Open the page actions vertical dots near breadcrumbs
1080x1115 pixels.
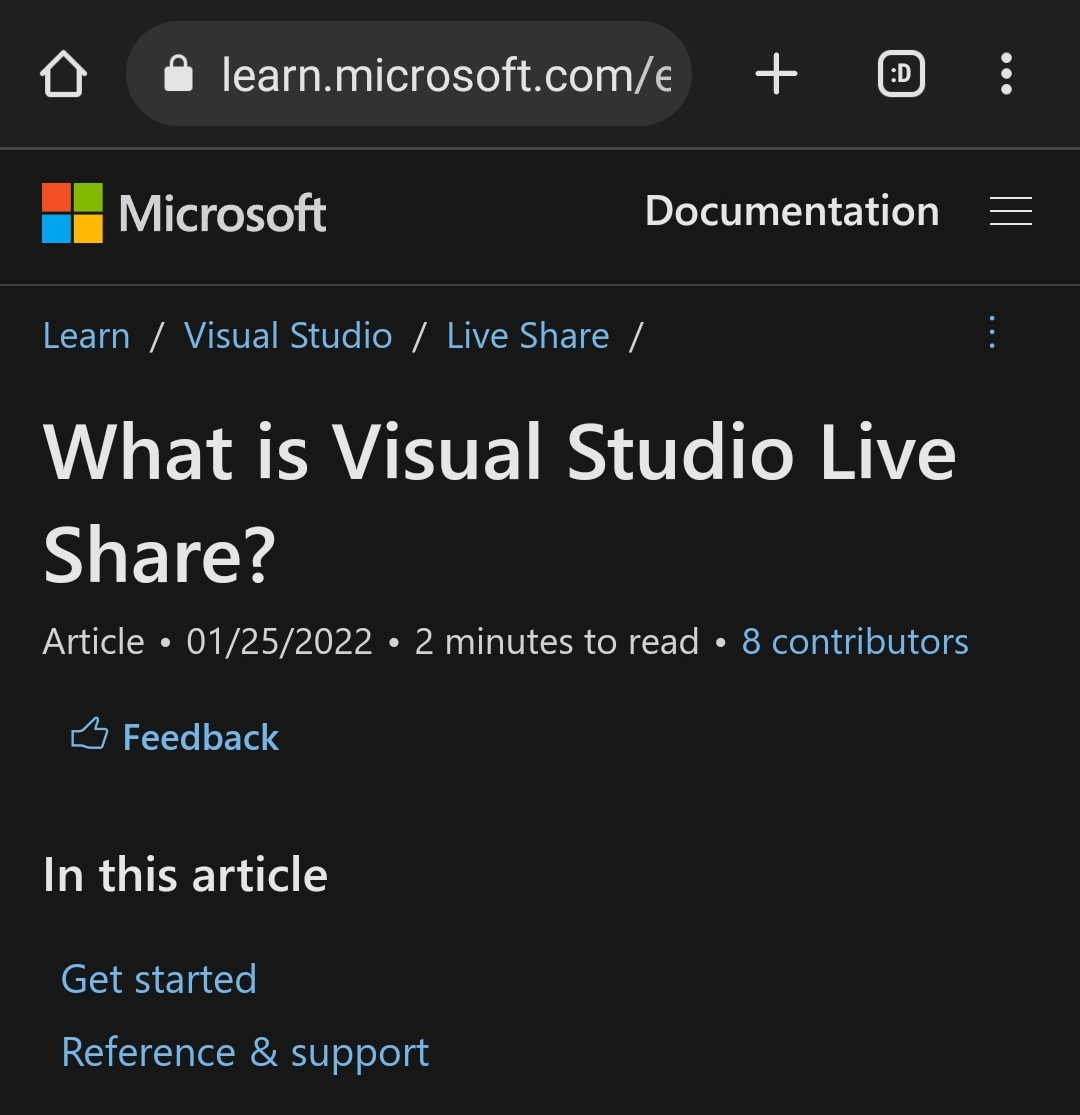click(x=991, y=333)
